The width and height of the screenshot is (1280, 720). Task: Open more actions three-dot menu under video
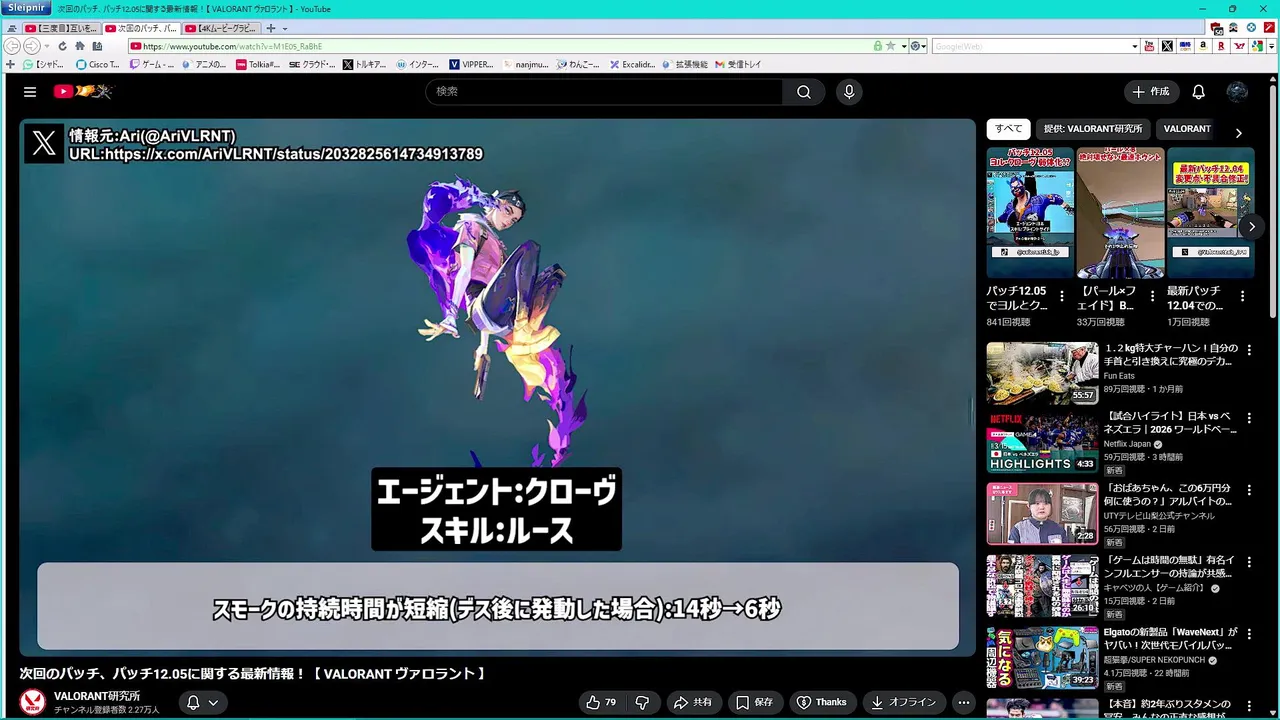963,702
